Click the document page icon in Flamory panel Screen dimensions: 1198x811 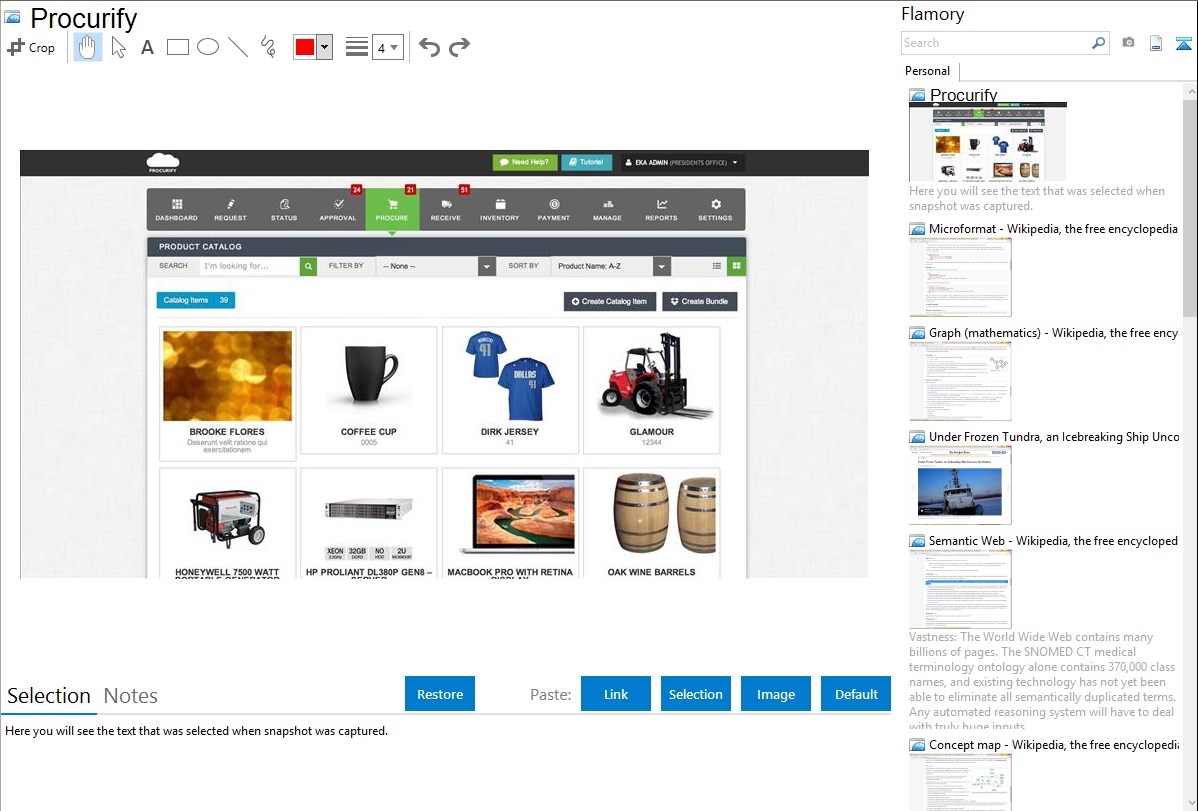point(1156,43)
